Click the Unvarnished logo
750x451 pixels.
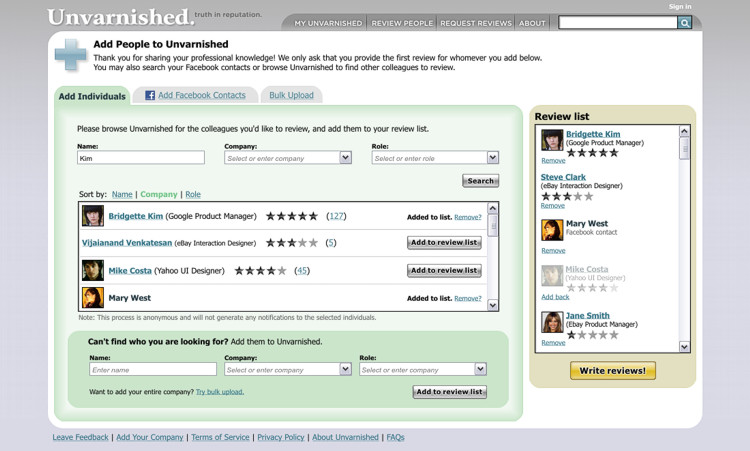[121, 17]
